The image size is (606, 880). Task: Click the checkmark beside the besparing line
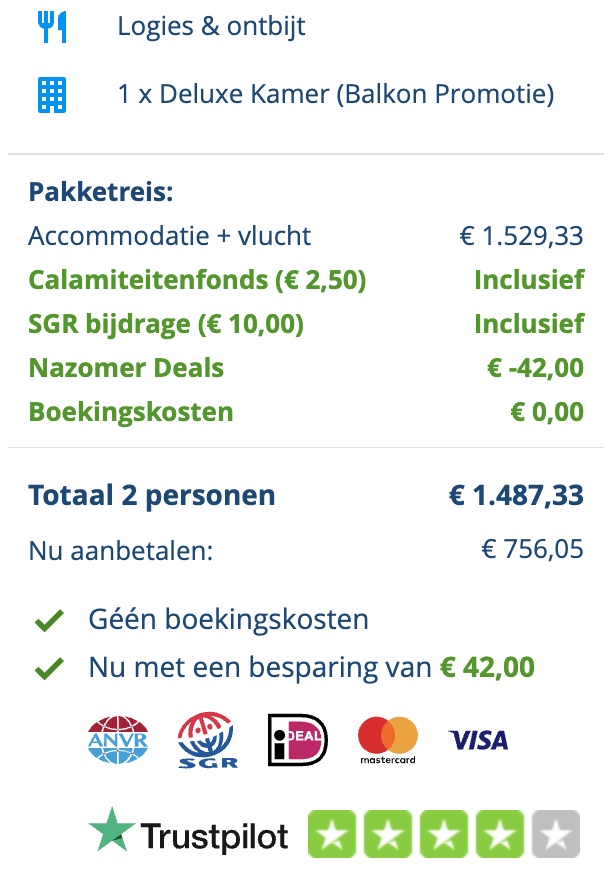[48, 667]
